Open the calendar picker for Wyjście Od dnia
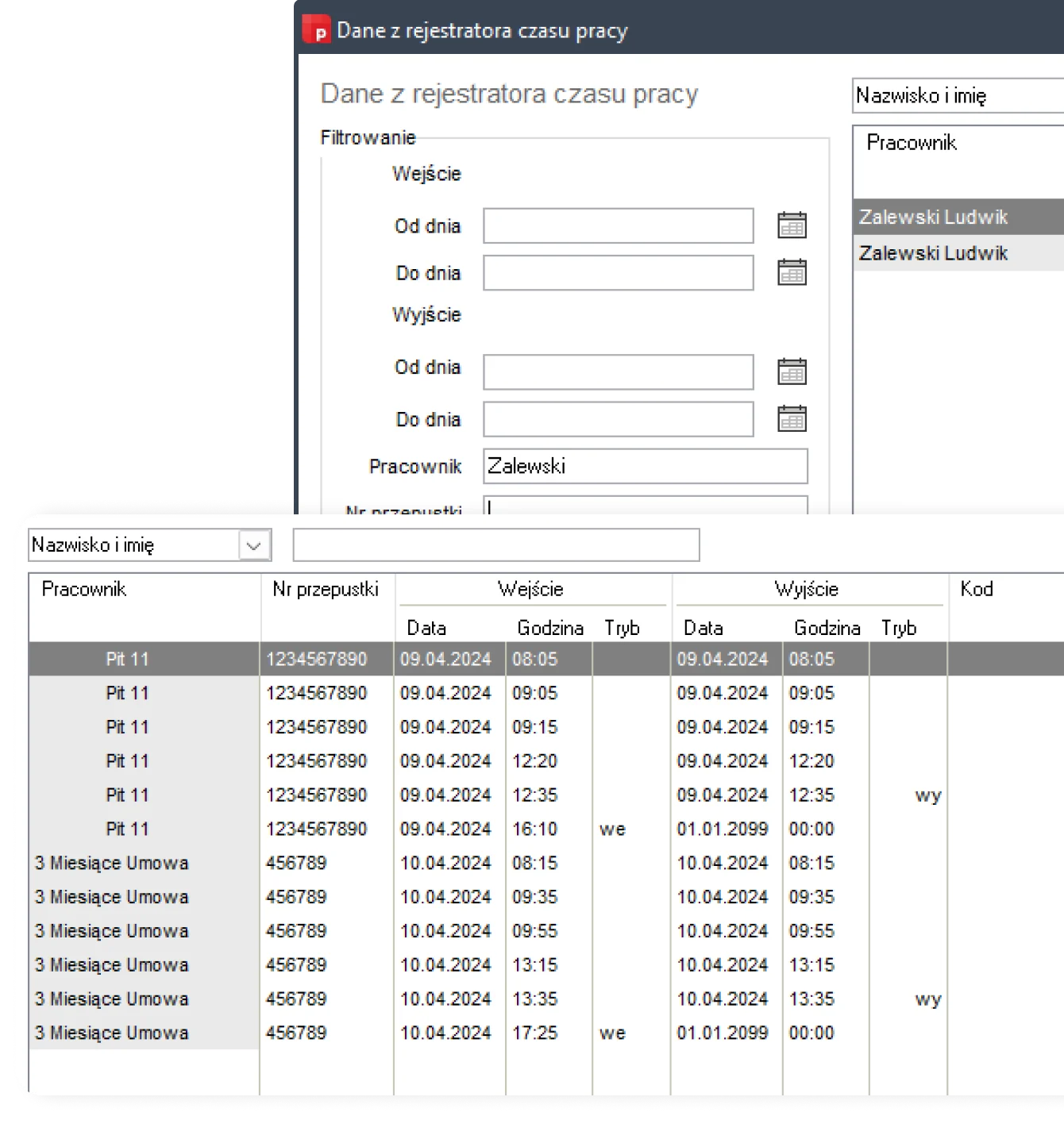The height and width of the screenshot is (1143, 1064). (792, 371)
